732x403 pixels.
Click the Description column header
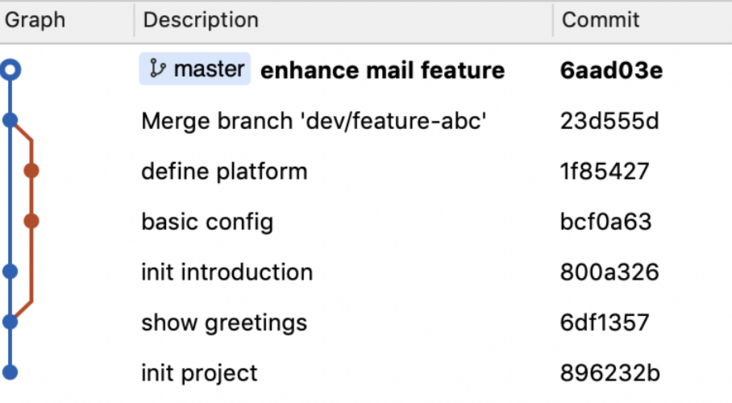200,19
